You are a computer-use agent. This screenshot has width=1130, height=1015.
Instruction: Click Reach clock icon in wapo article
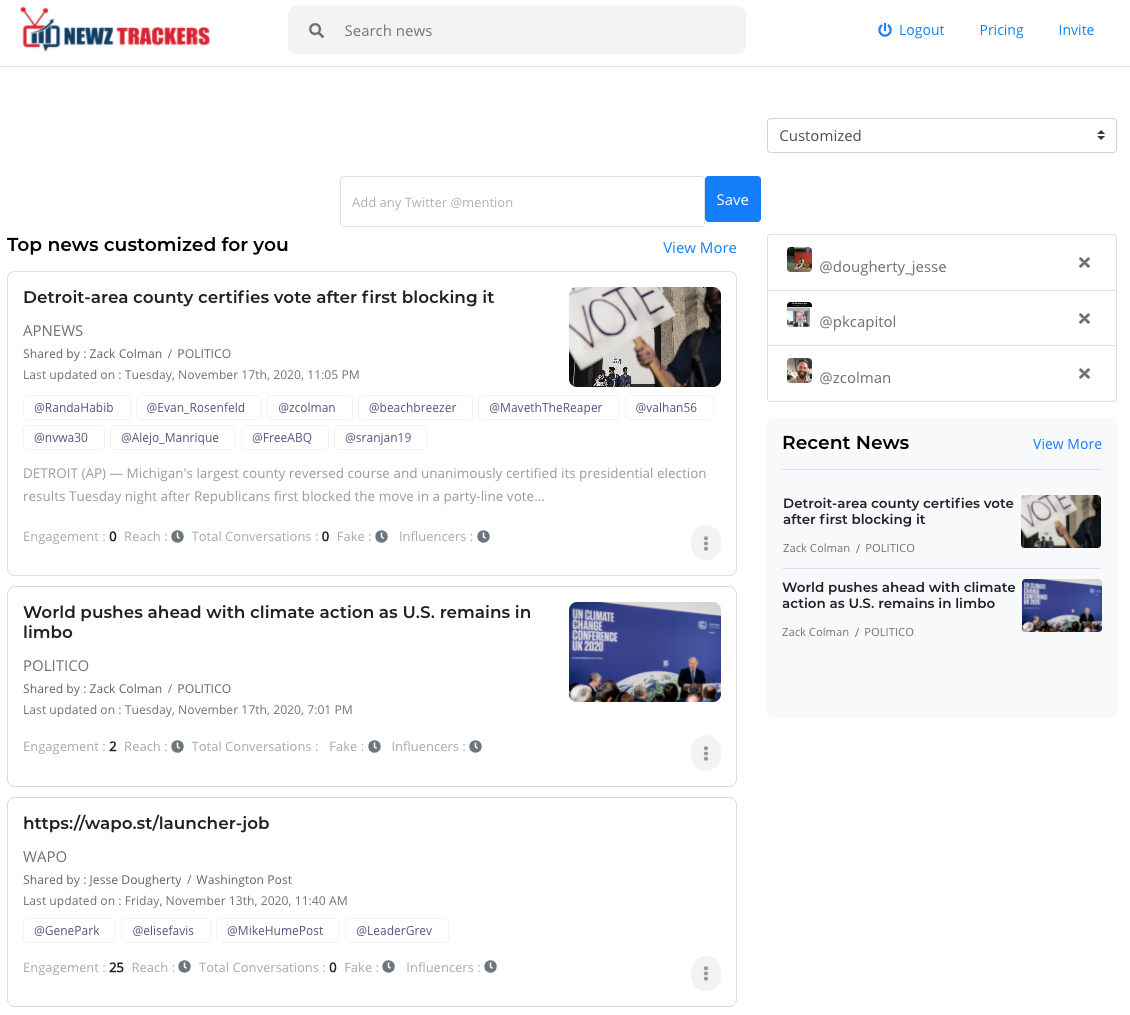184,967
